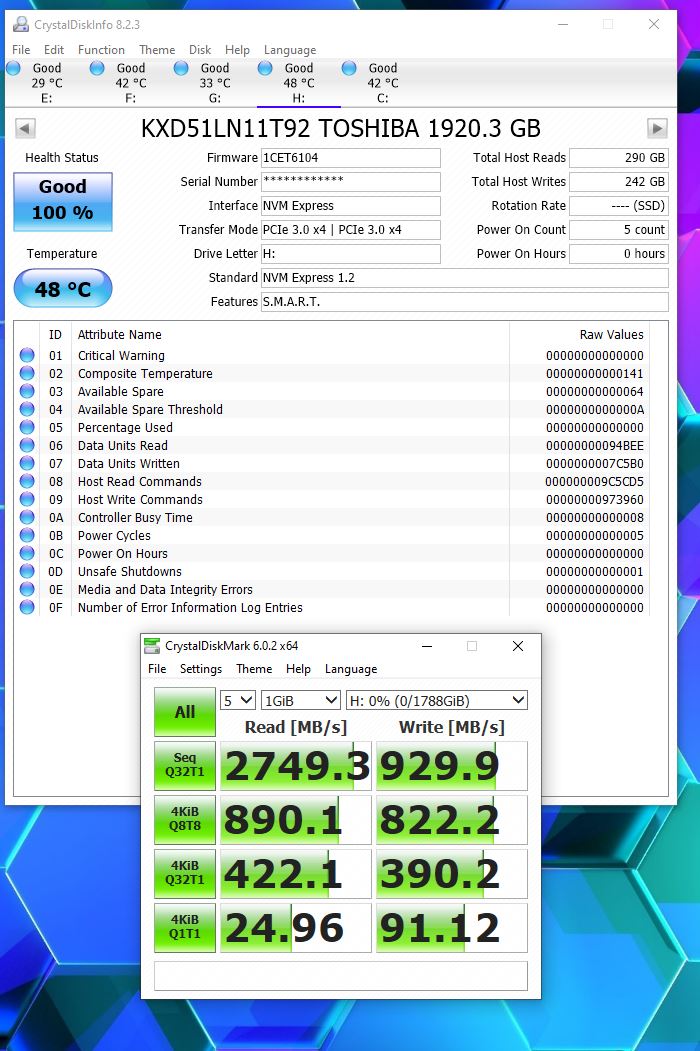
Task: Open Settings menu in CrystalDiskMark
Action: pyautogui.click(x=200, y=669)
